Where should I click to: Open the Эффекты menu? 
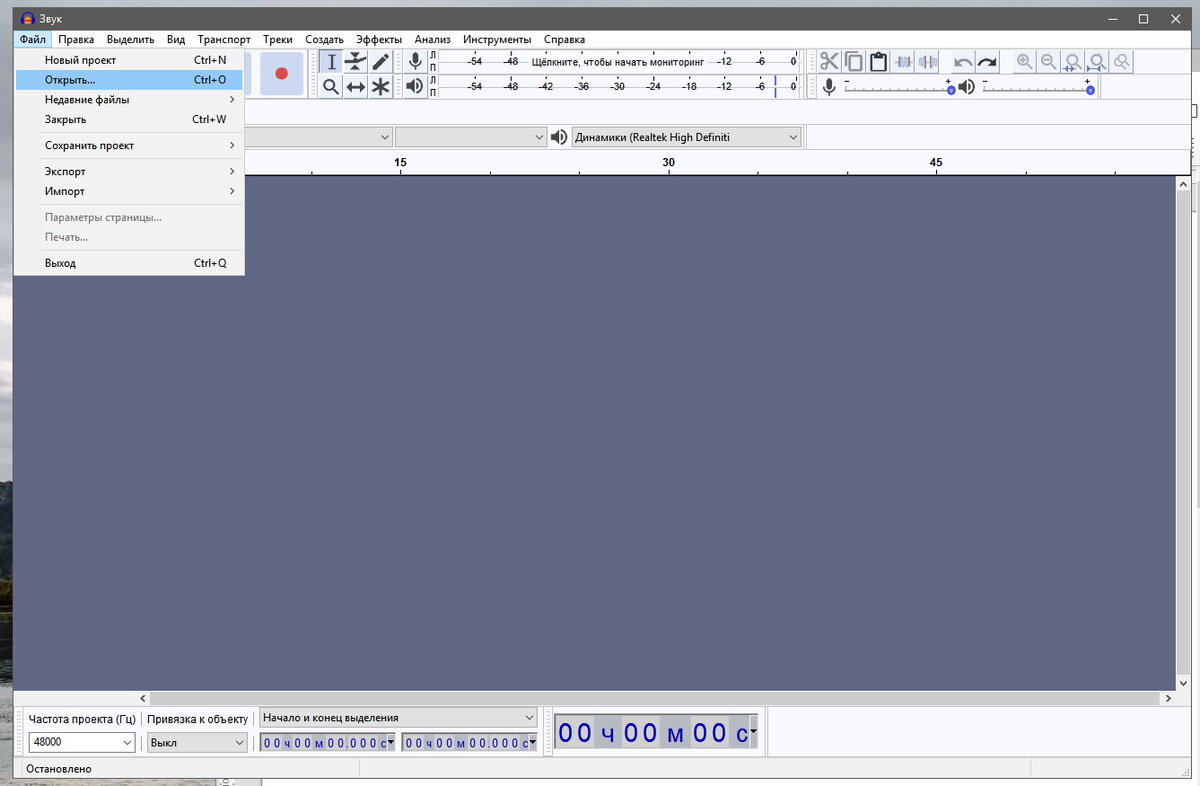click(379, 39)
